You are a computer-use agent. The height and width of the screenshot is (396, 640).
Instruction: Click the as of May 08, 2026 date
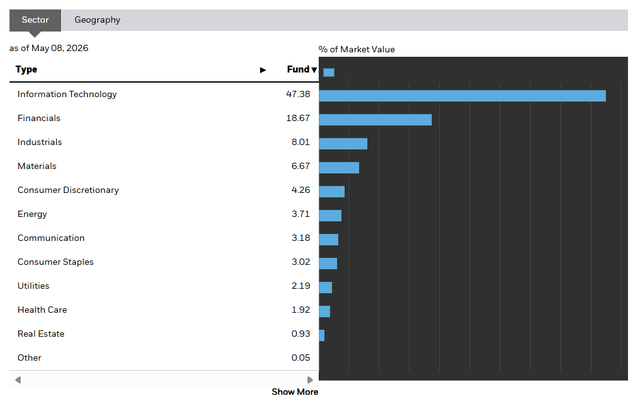[x=49, y=48]
